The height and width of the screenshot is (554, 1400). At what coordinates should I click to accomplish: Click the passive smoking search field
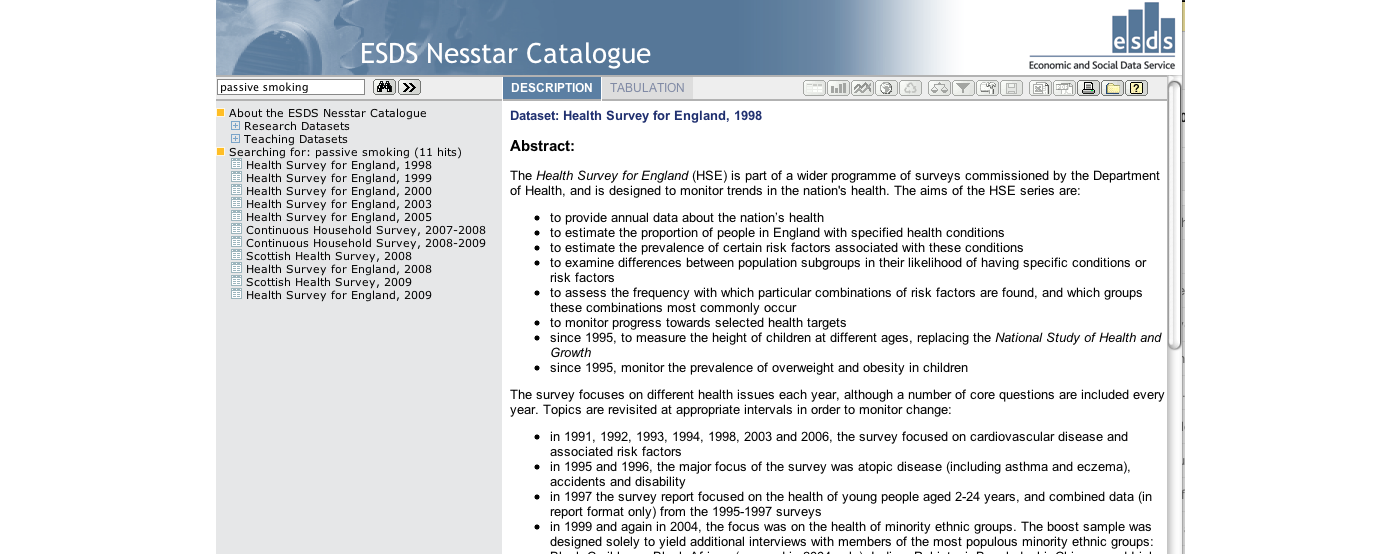tap(291, 88)
